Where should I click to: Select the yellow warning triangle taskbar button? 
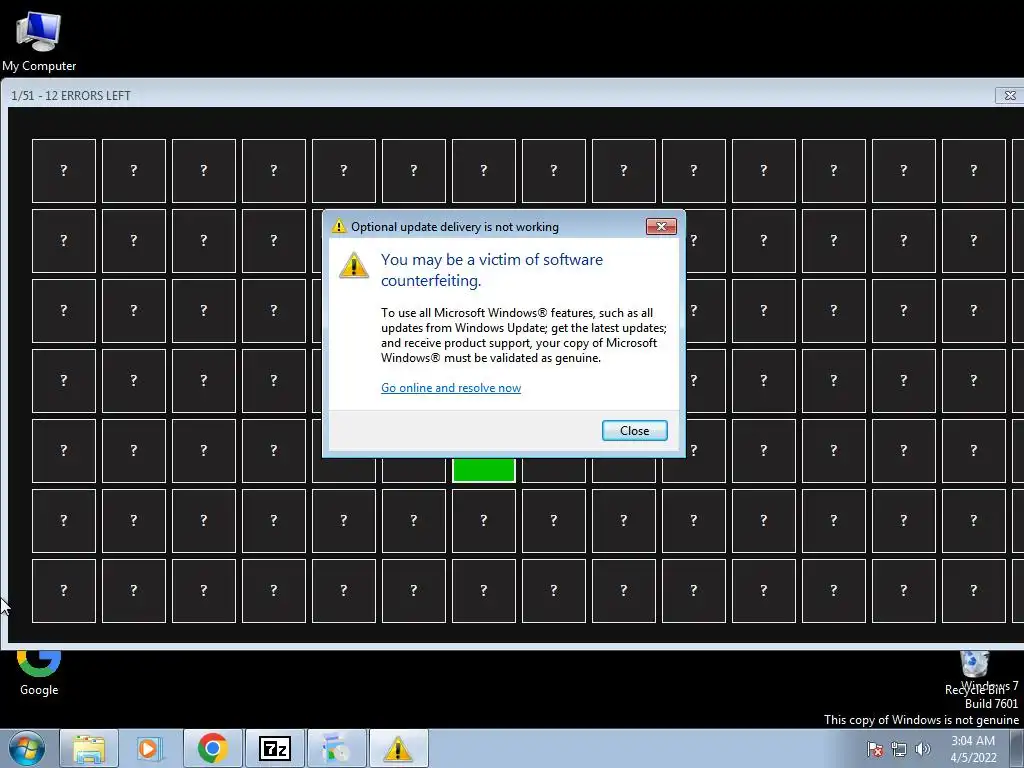tap(398, 748)
